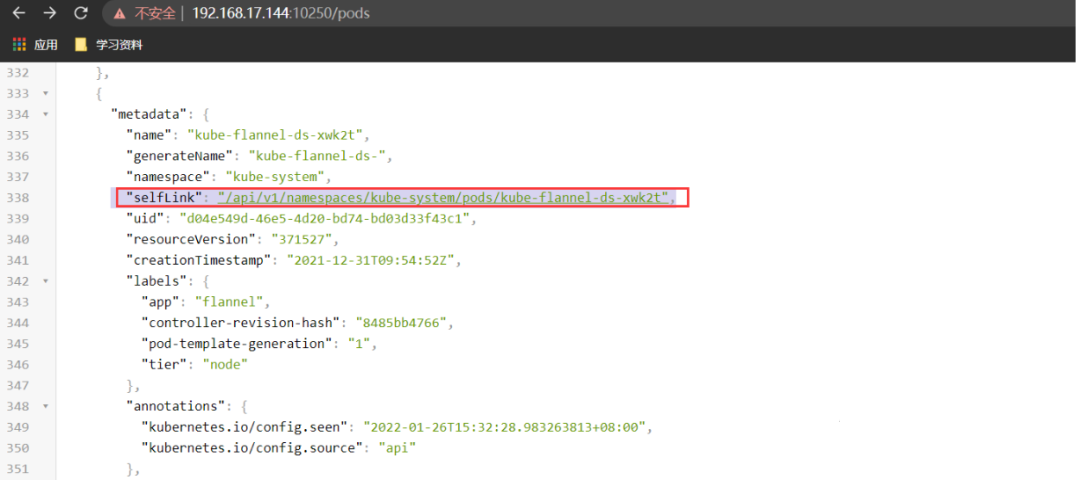Open the selfLink /api/v1/namespaces/kube-system/pods URL
The width and height of the screenshot is (1080, 480).
(x=444, y=198)
